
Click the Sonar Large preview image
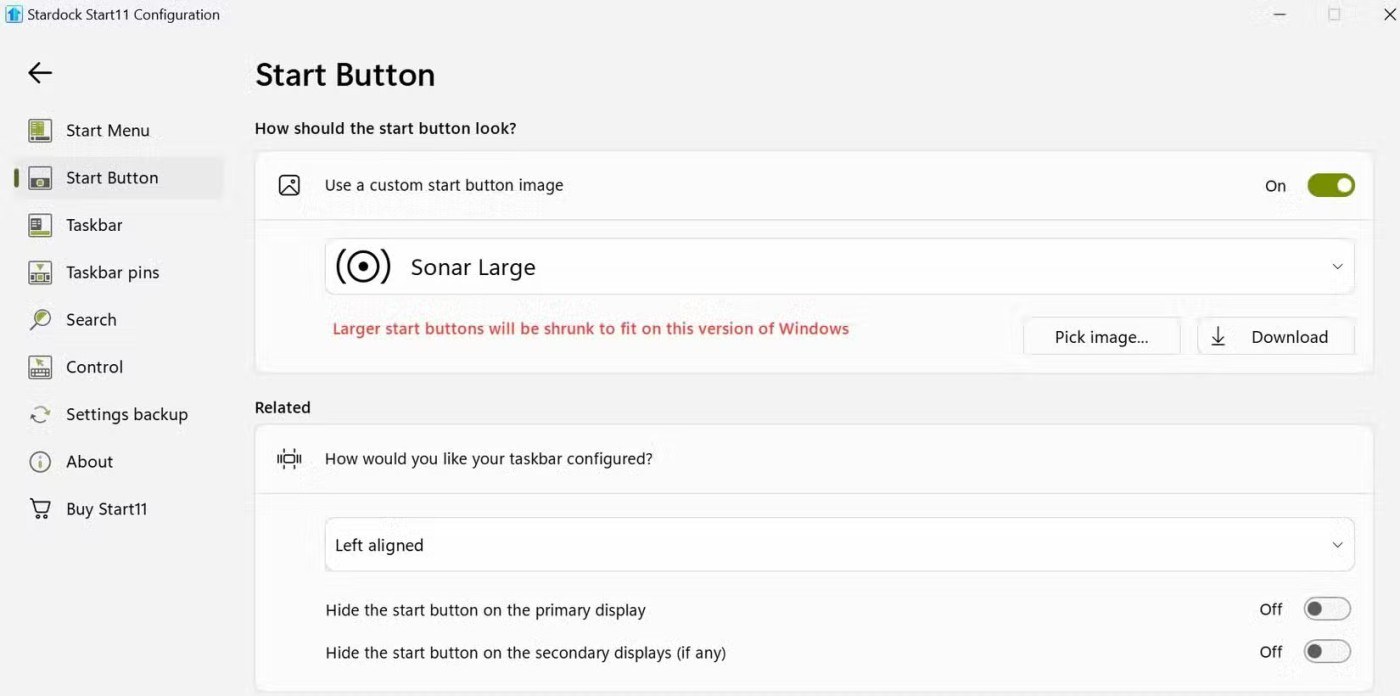click(x=362, y=267)
